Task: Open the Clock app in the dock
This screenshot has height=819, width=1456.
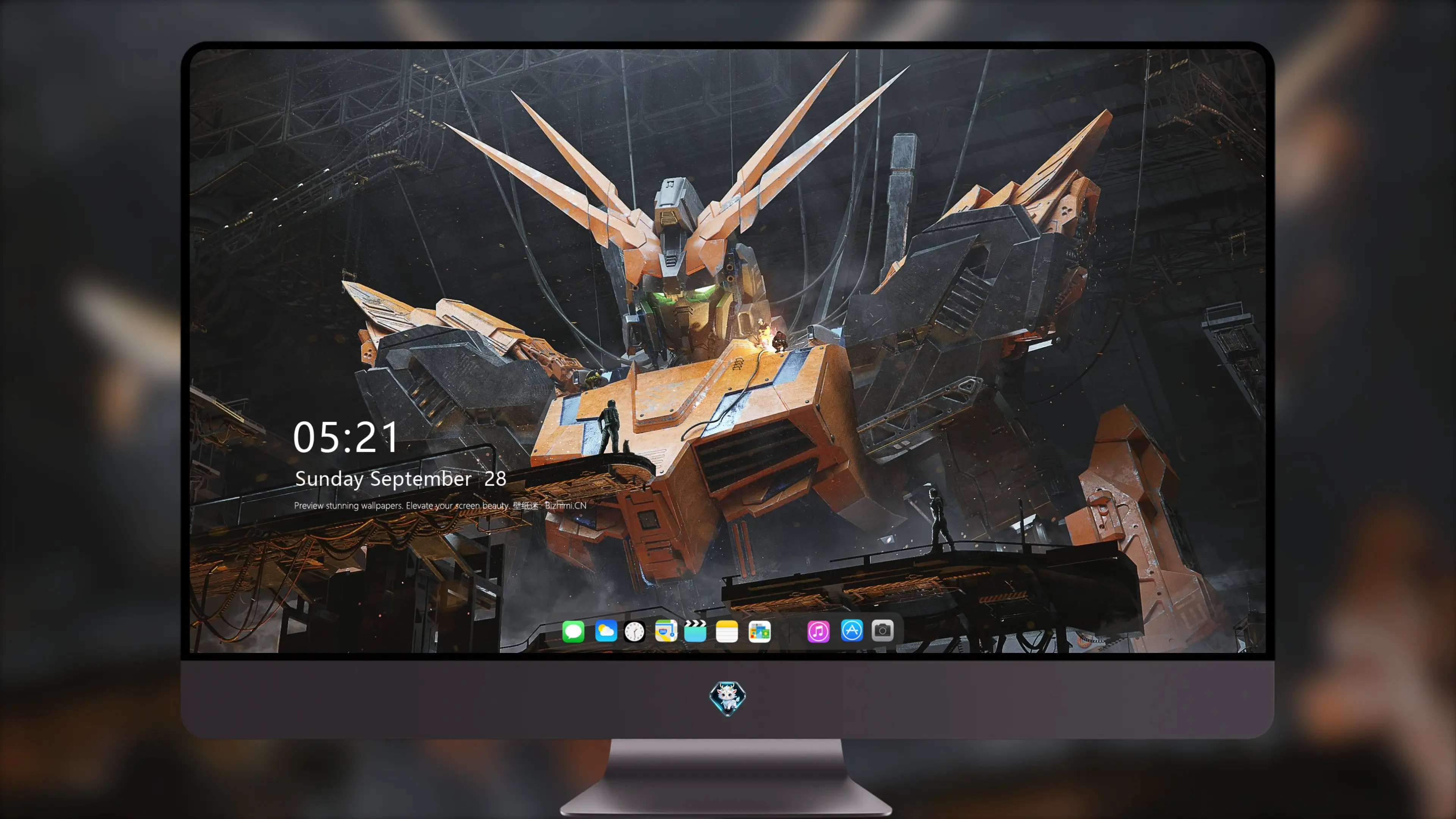Action: [x=634, y=631]
